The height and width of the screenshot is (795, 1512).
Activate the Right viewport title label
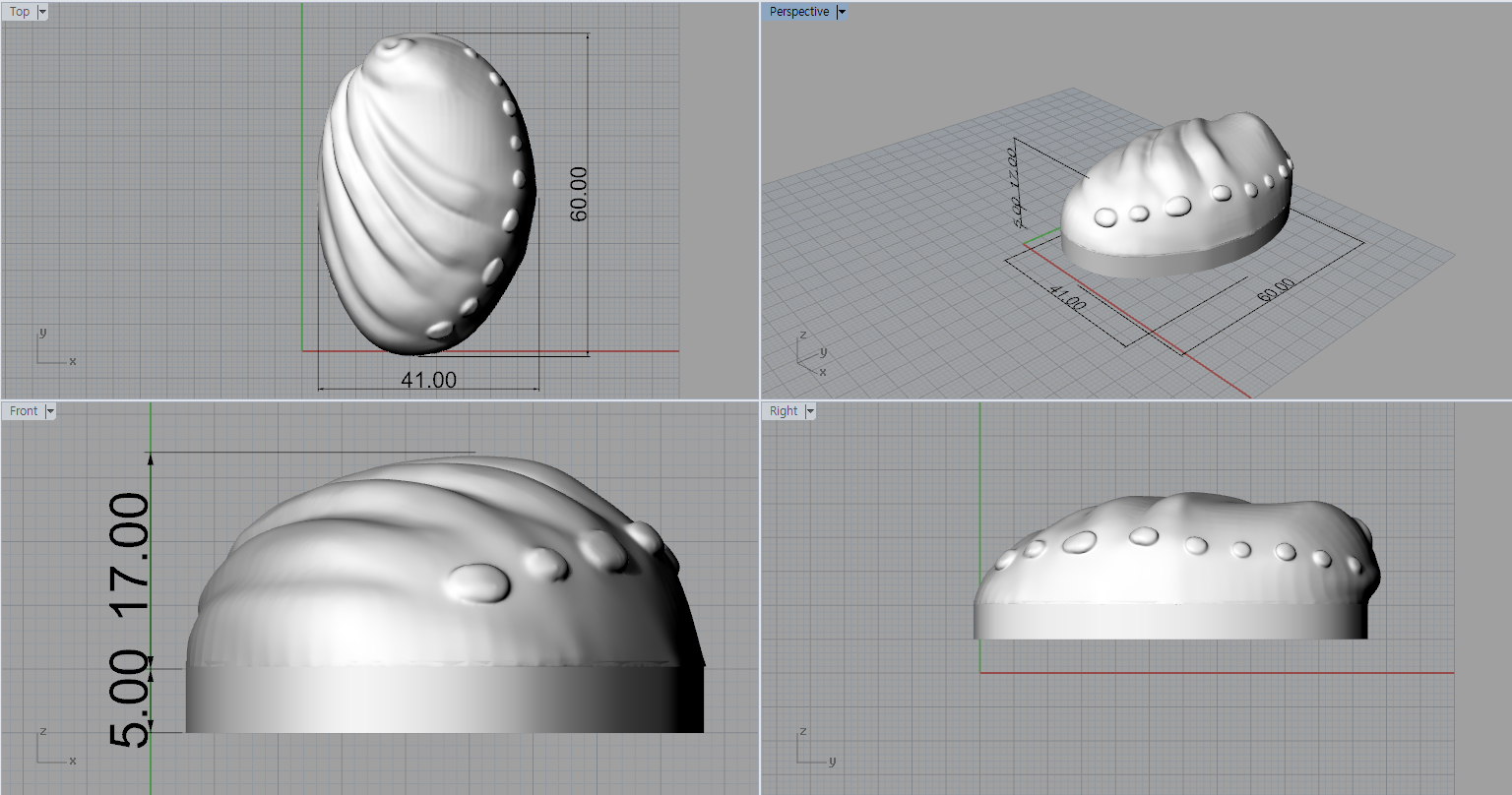pyautogui.click(x=784, y=411)
